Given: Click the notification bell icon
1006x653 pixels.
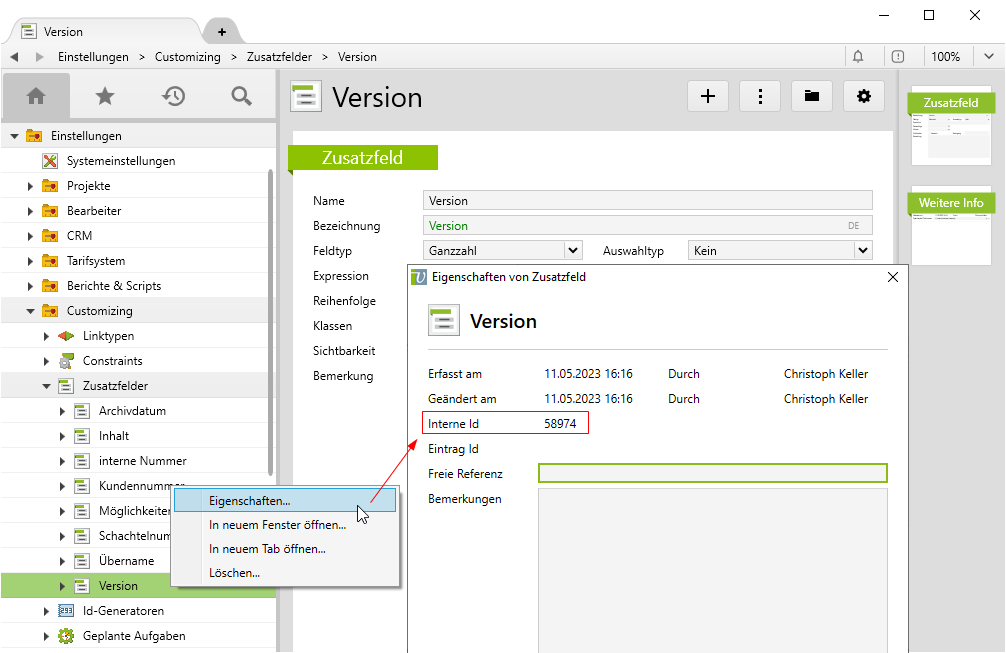Looking at the screenshot, I should coord(858,57).
